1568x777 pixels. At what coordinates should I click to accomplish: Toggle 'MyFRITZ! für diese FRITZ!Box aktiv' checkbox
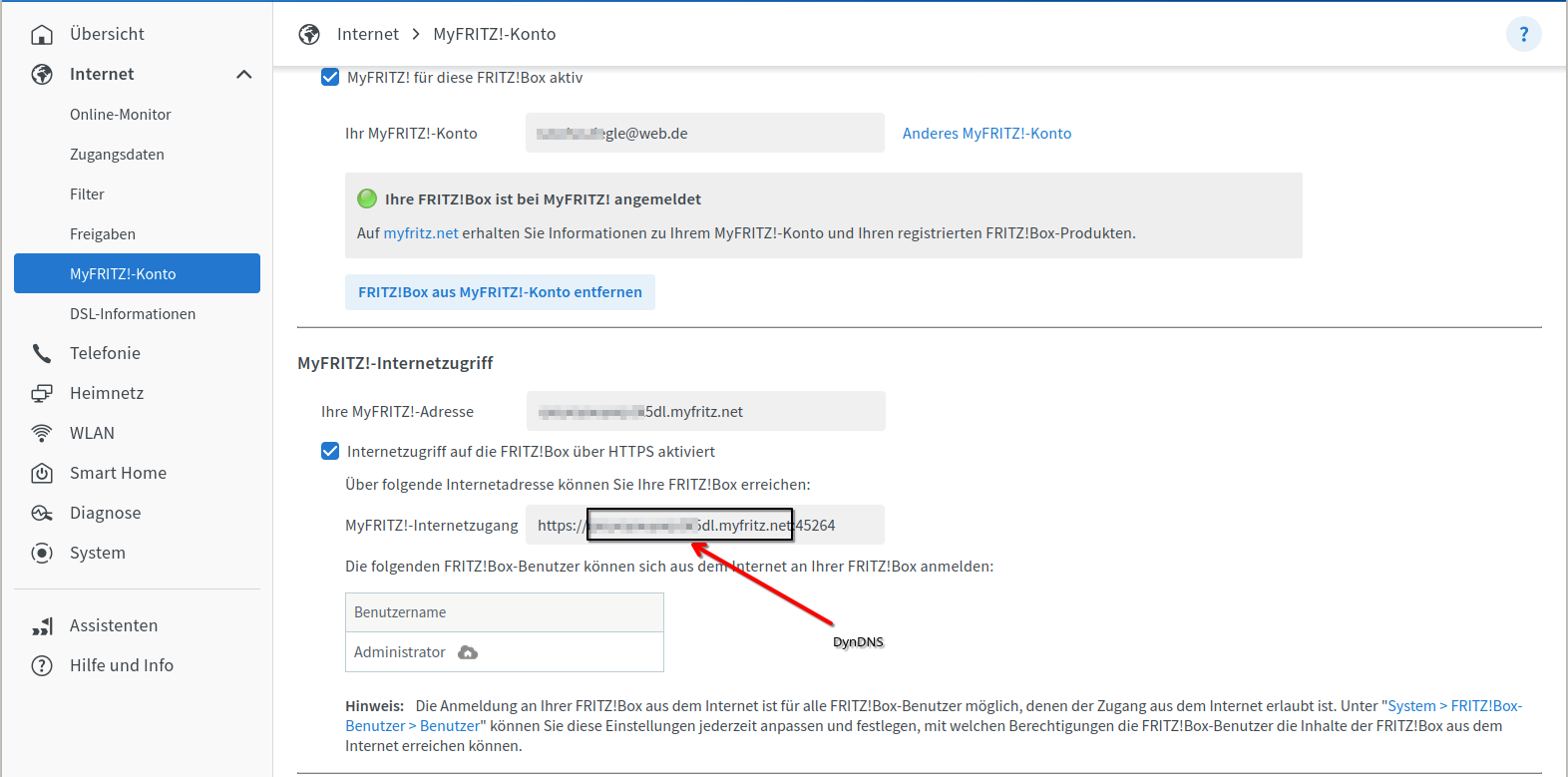(330, 77)
